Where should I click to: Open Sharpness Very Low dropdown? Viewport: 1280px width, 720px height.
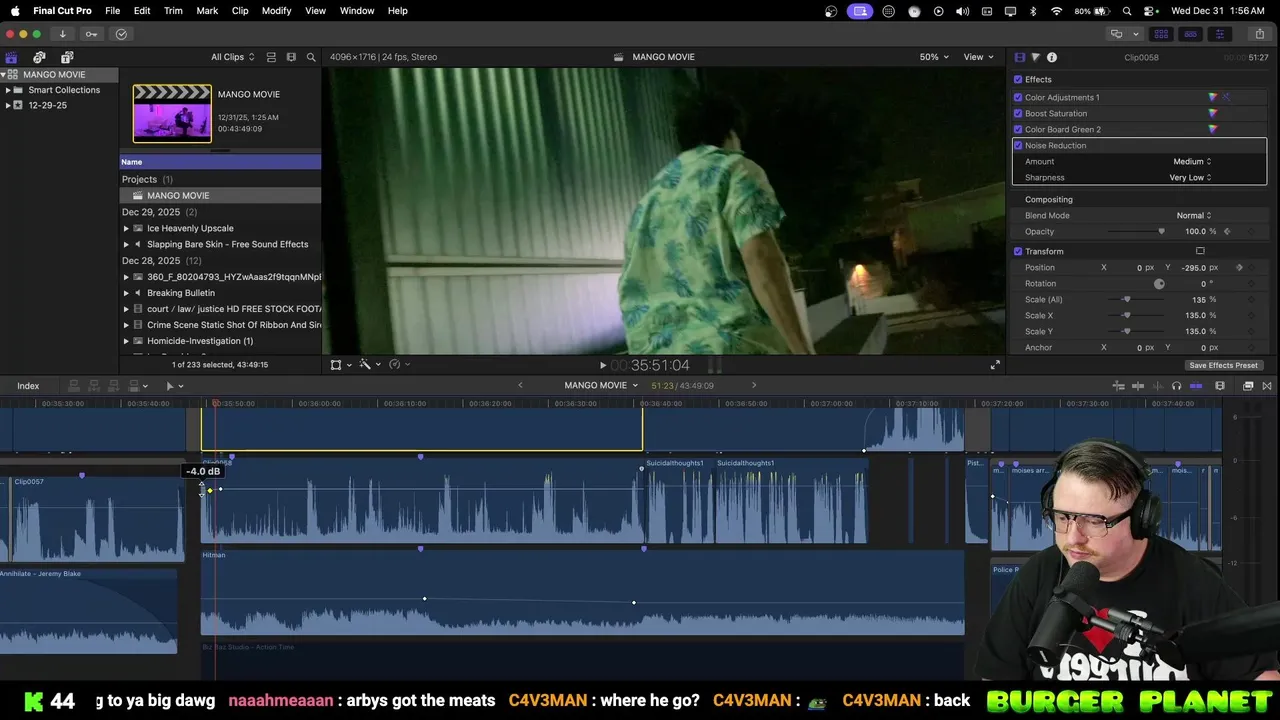(1190, 178)
